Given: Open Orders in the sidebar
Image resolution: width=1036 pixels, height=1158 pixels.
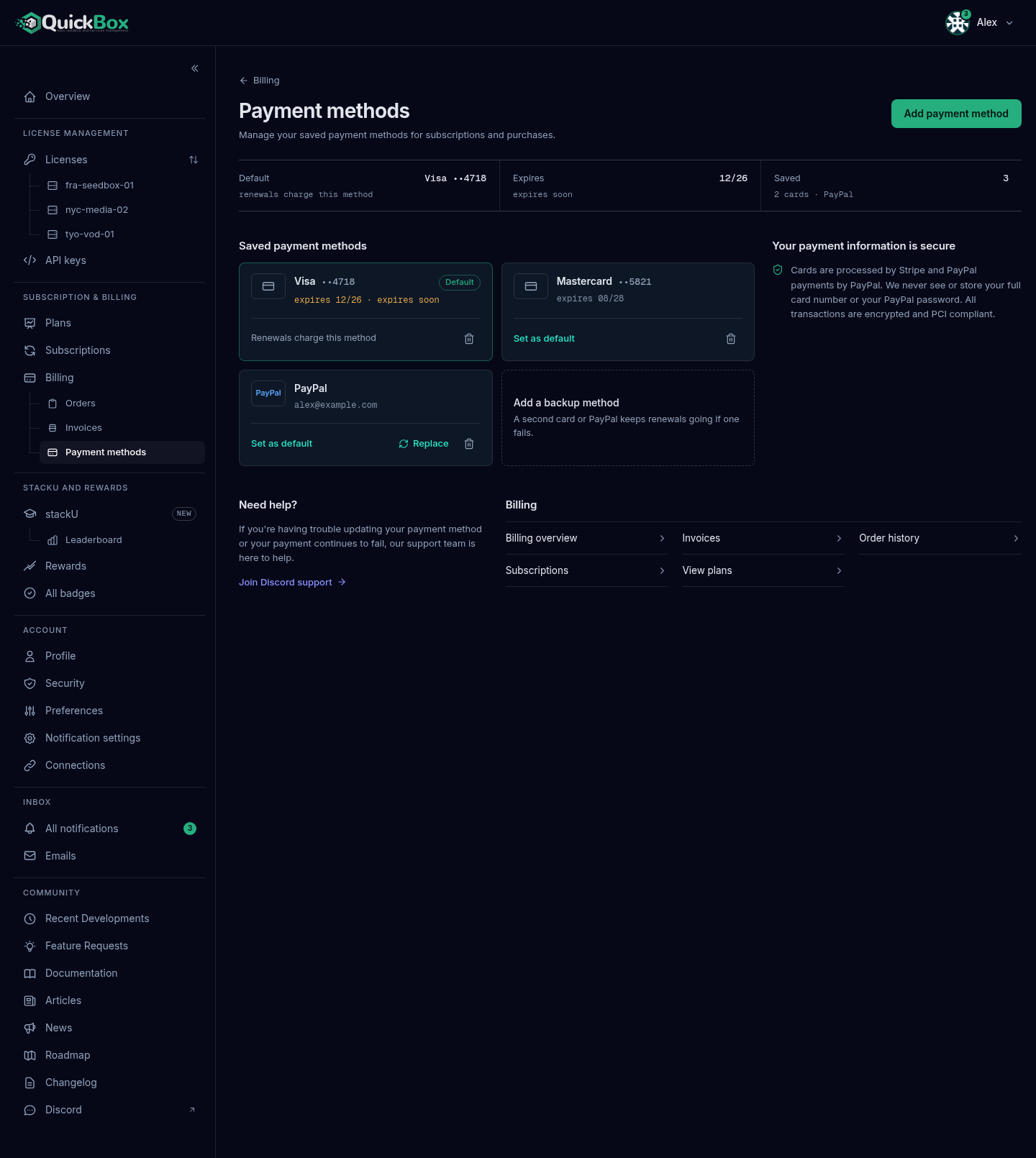Looking at the screenshot, I should 122,404.
